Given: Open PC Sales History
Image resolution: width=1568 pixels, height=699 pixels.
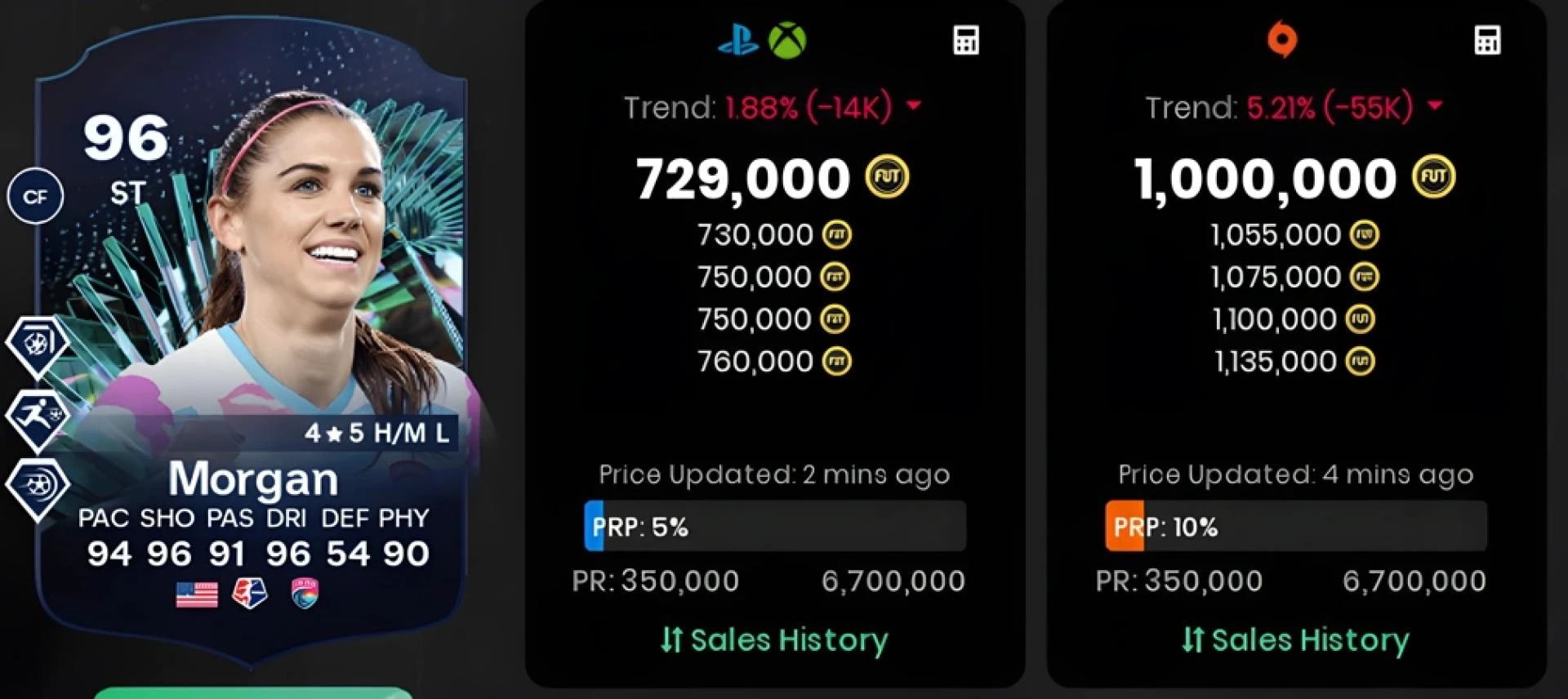Looking at the screenshot, I should point(1295,640).
